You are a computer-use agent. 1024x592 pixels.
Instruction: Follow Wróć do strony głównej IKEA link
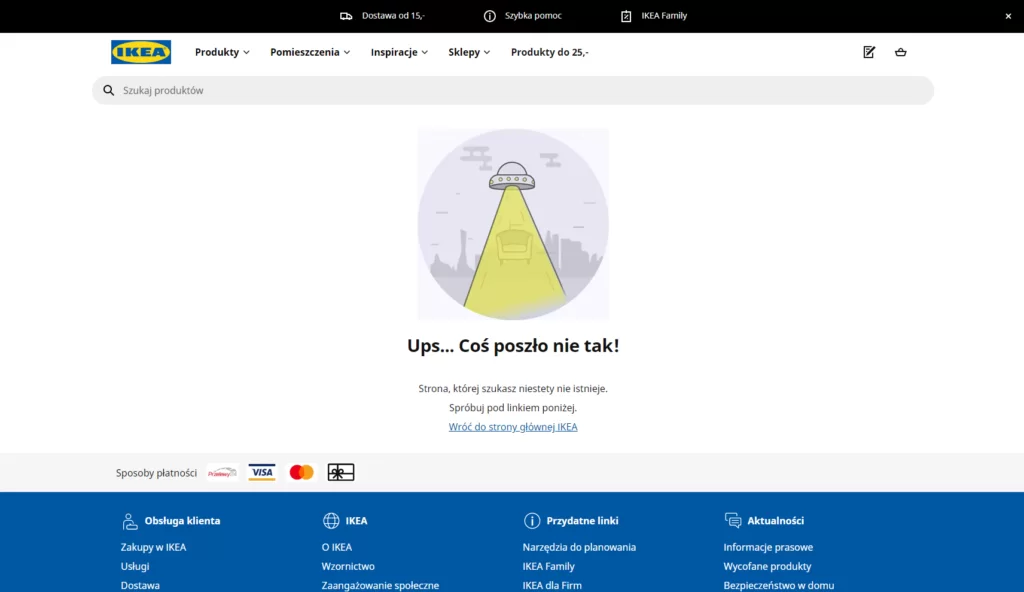[x=513, y=427]
